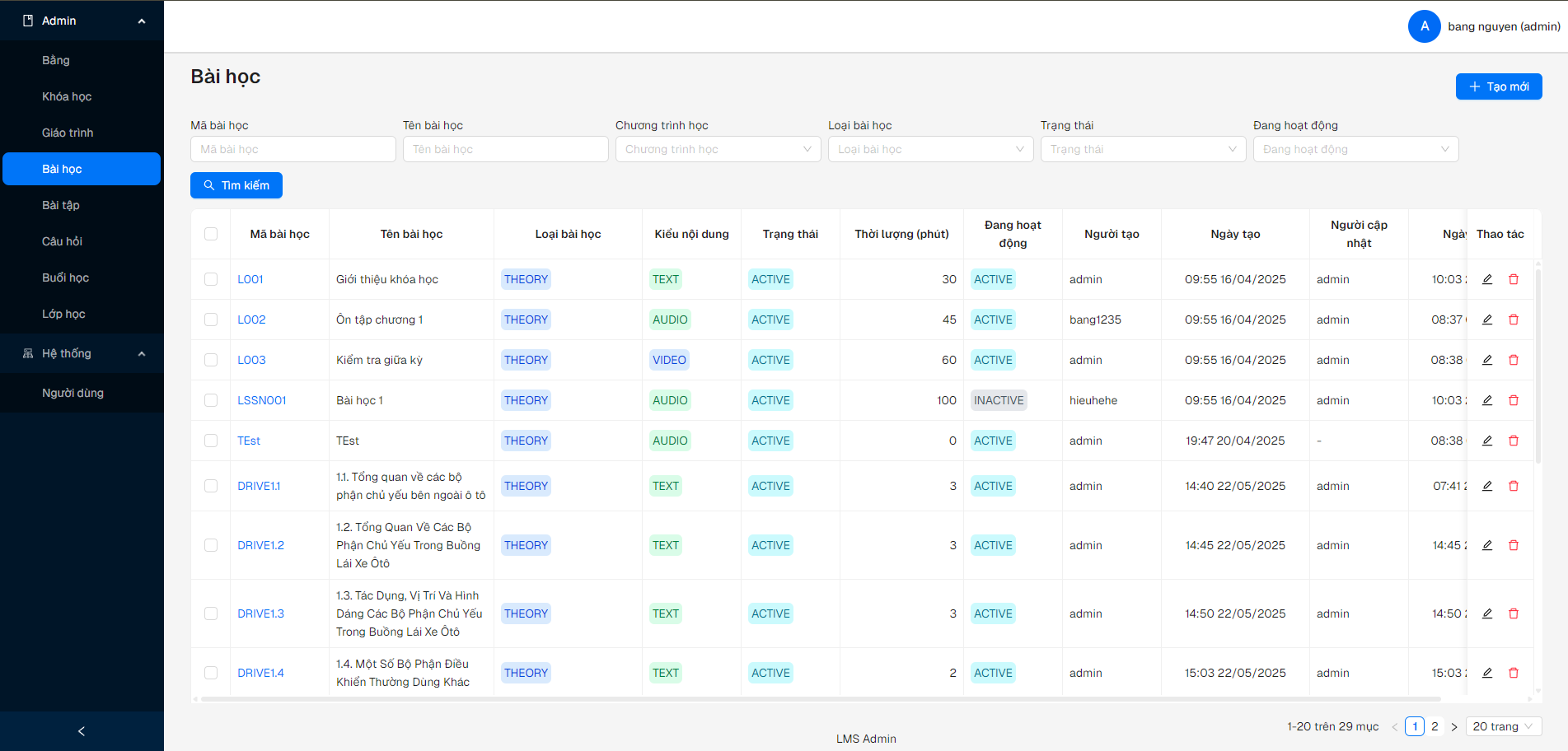Delete lesson L002 using trash icon
This screenshot has width=1568, height=751.
[x=1514, y=320]
